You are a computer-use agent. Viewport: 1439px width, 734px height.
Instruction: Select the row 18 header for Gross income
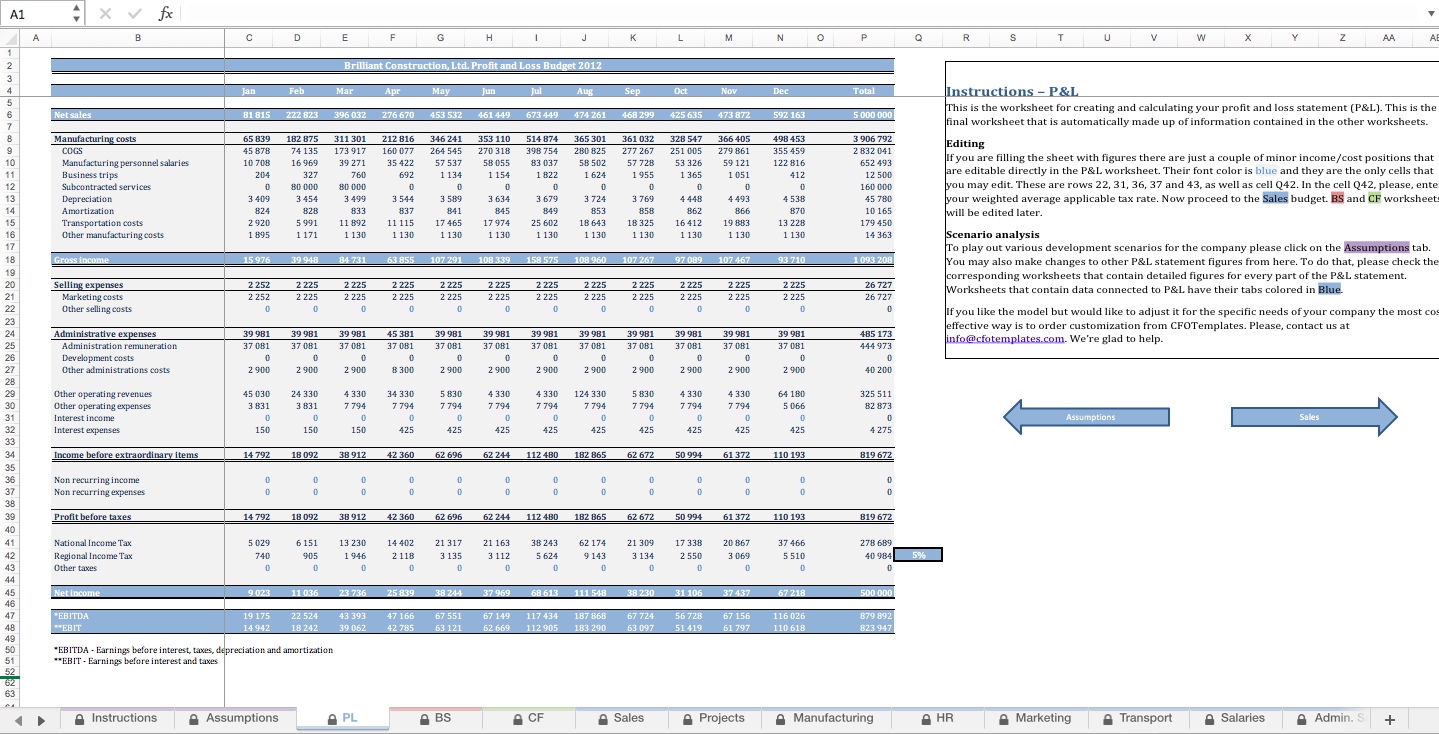click(9, 259)
